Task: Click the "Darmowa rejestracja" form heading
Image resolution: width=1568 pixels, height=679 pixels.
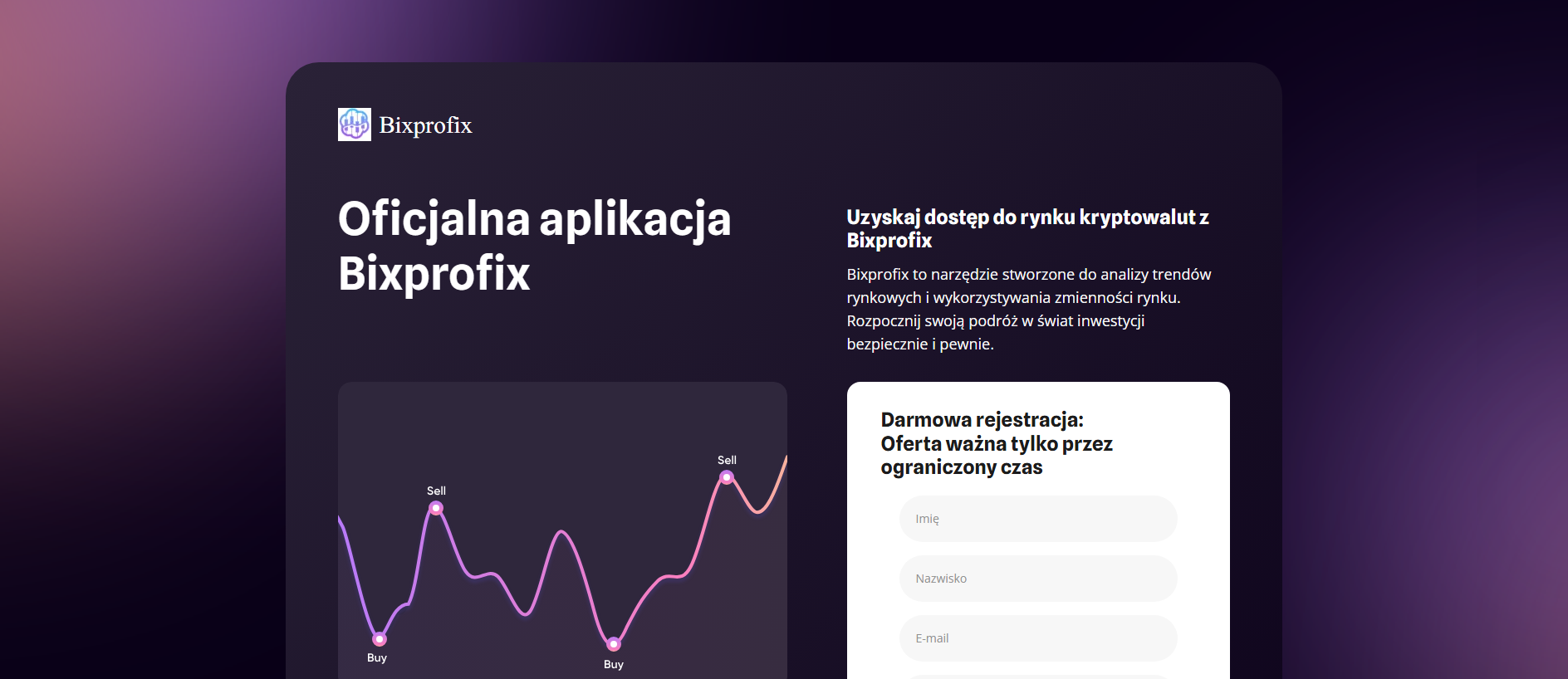Action: click(x=997, y=443)
